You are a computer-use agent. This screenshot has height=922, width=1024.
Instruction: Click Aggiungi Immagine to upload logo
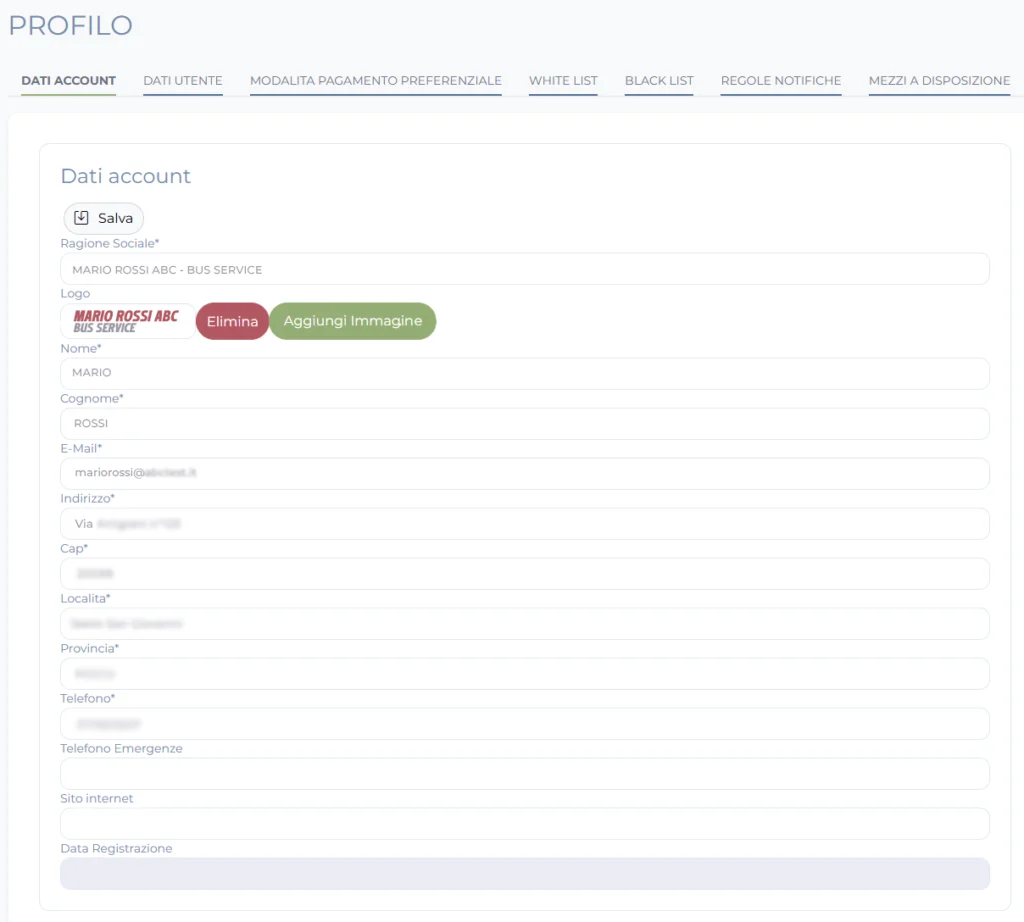353,321
